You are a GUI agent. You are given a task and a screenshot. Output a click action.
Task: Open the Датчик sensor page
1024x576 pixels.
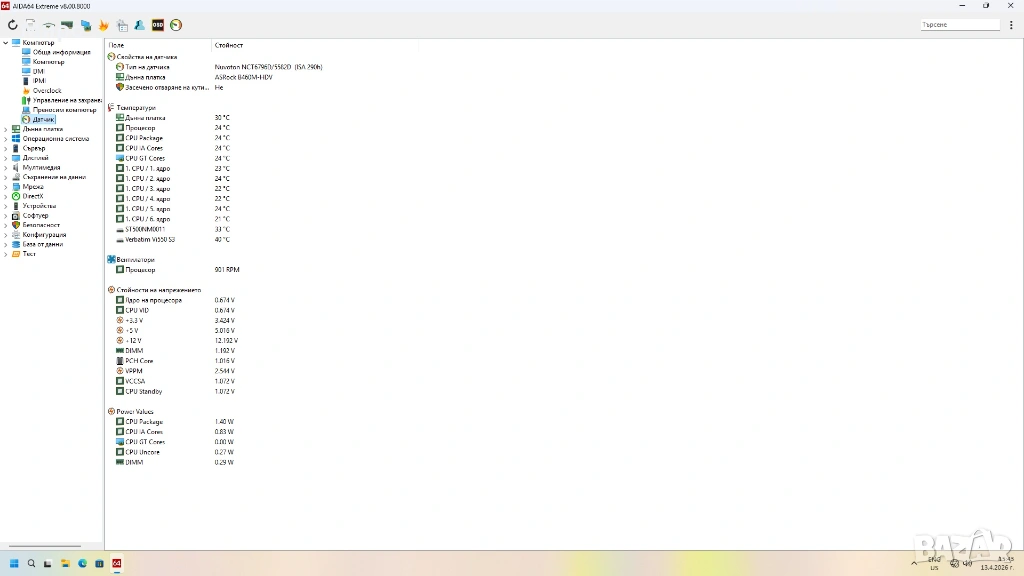pos(43,119)
